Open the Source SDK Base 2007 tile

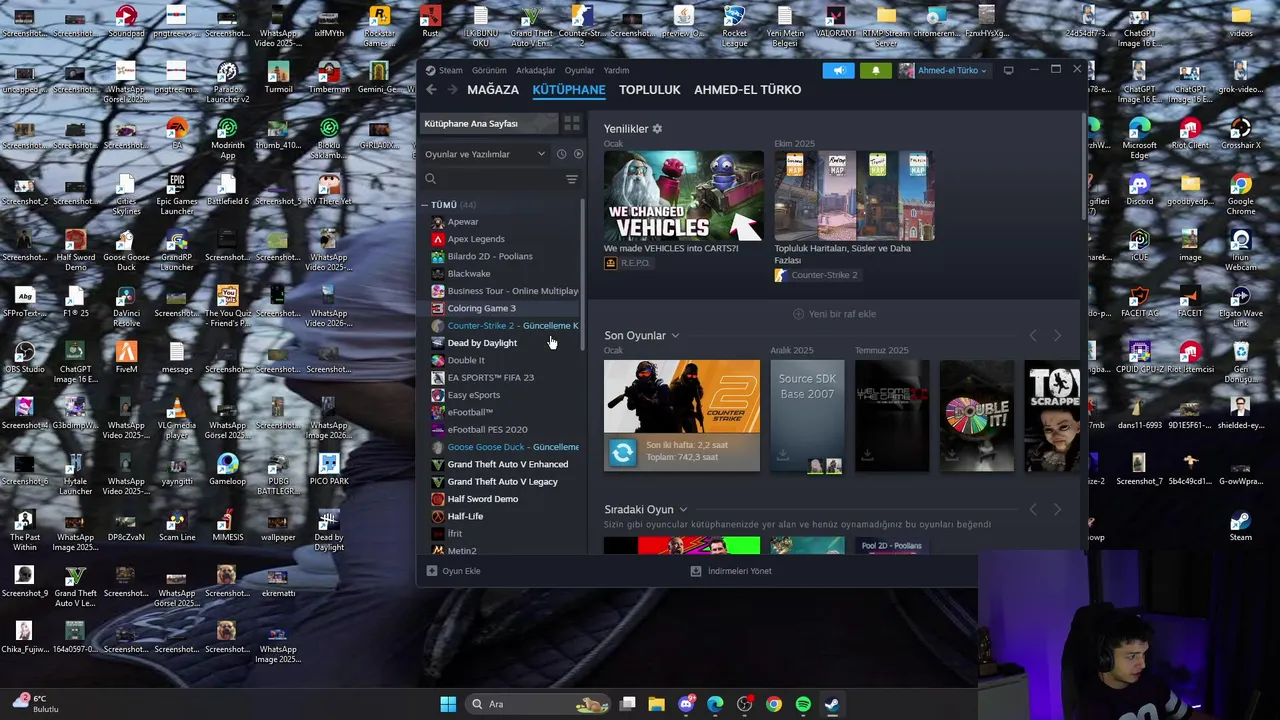[807, 415]
